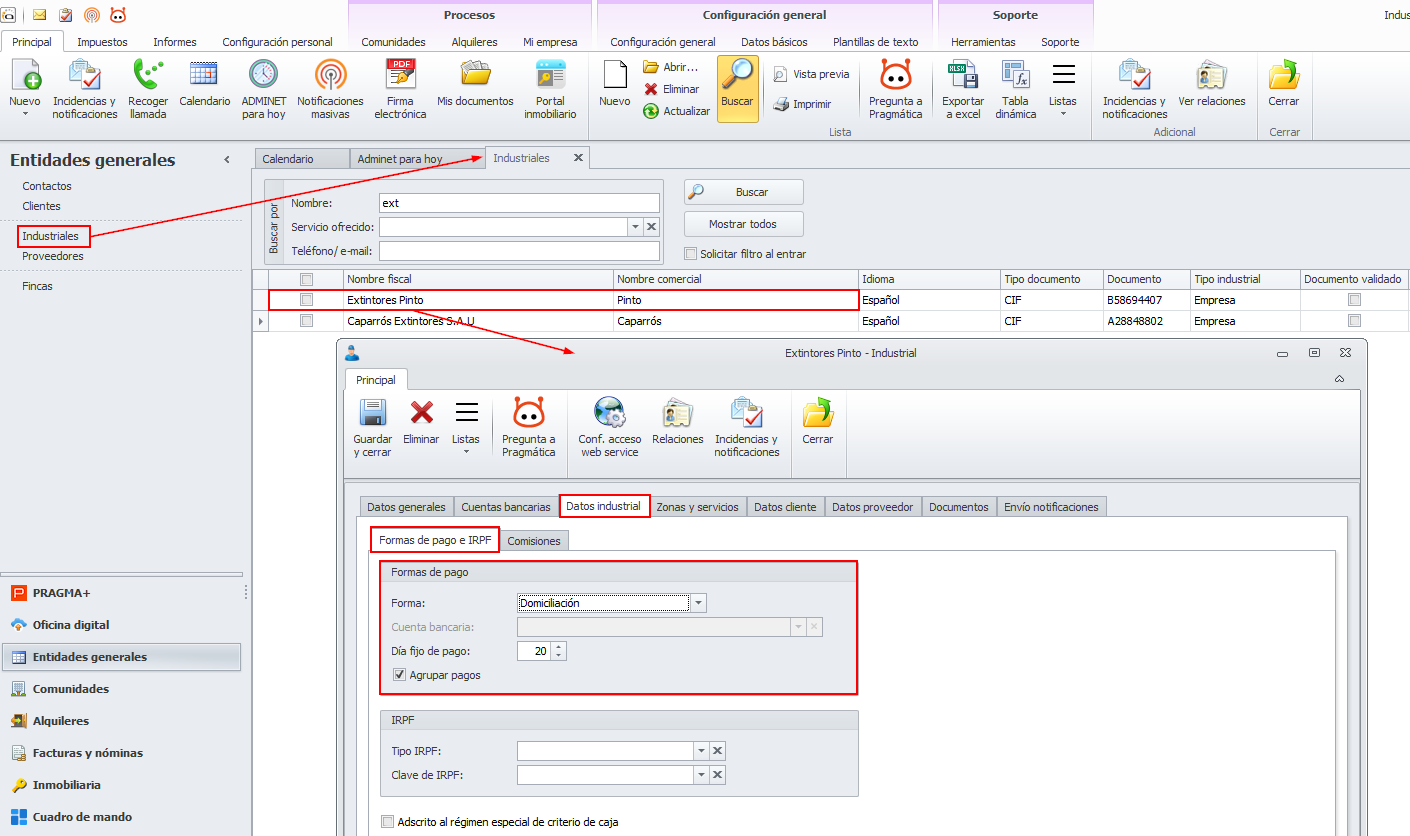Screen dimensions: 1410x836
Task: Select Proveedores in Entidades generales list
Action: click(x=53, y=256)
